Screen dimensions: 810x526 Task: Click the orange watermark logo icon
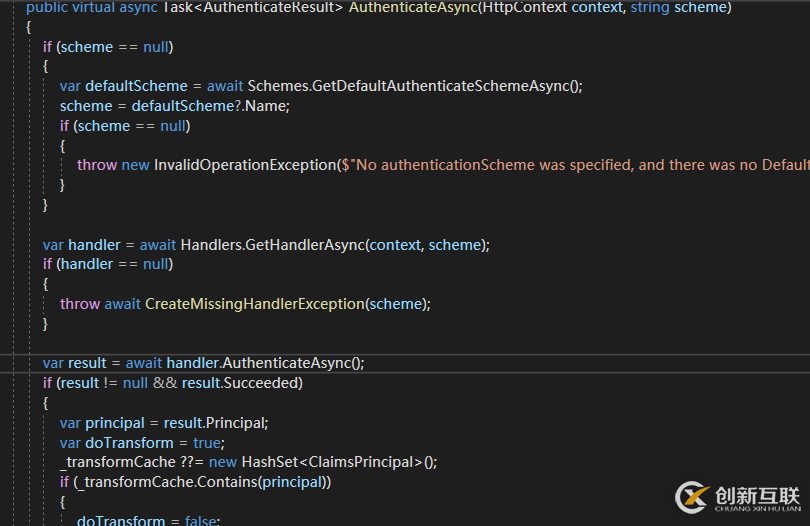[693, 497]
